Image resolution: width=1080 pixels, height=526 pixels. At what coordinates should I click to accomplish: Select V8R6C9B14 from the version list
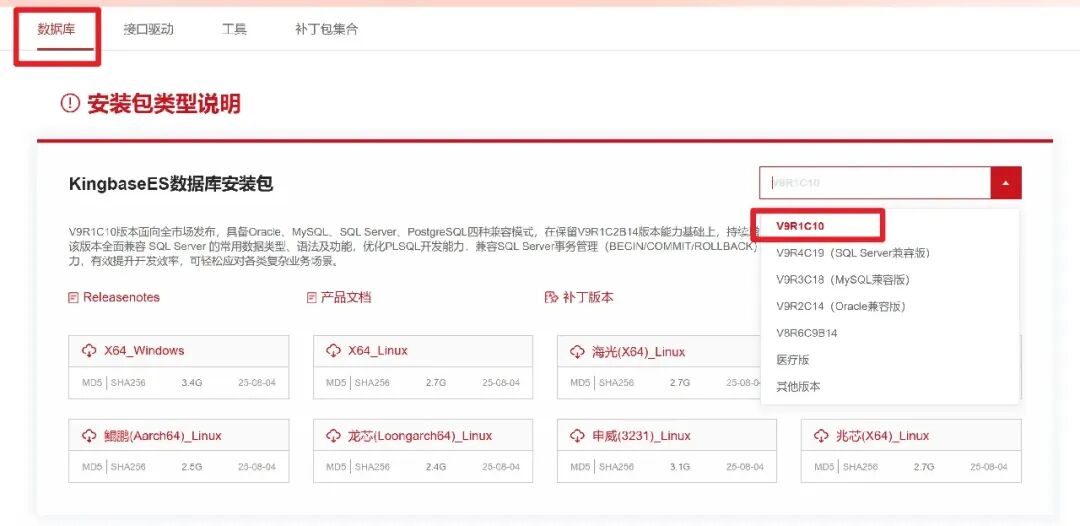807,333
